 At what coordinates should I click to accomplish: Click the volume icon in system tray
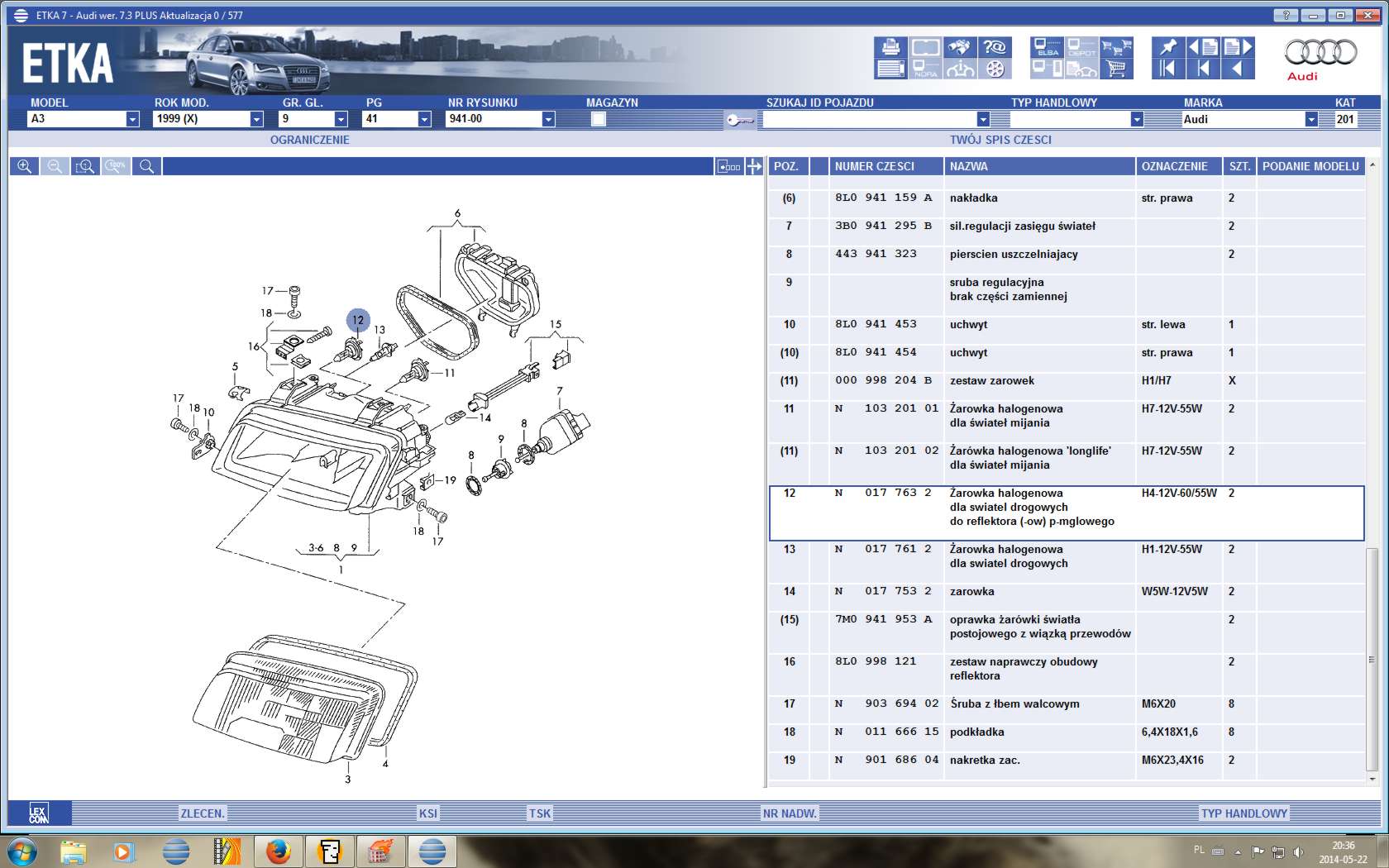(1298, 851)
